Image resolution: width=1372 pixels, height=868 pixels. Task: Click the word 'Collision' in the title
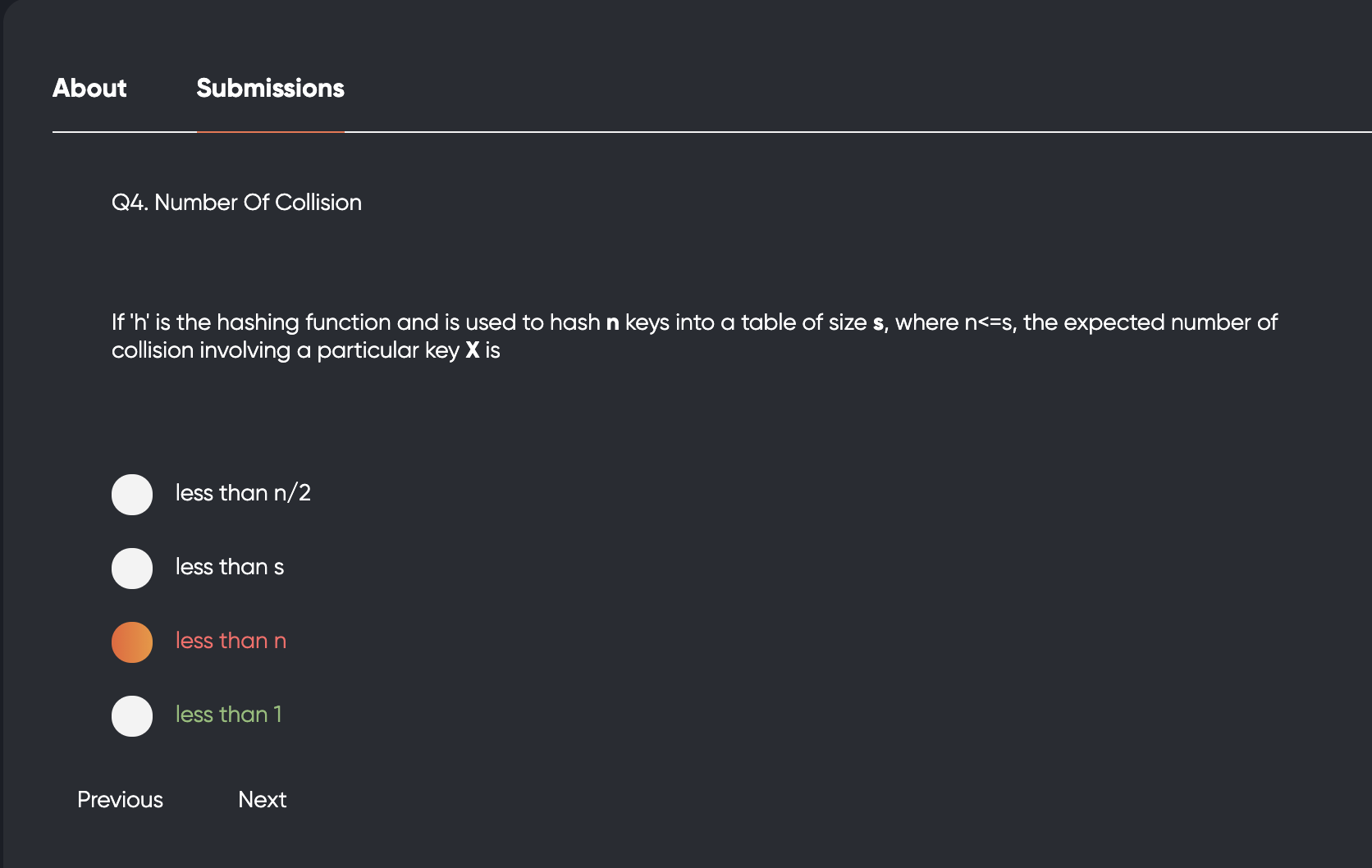tap(318, 203)
